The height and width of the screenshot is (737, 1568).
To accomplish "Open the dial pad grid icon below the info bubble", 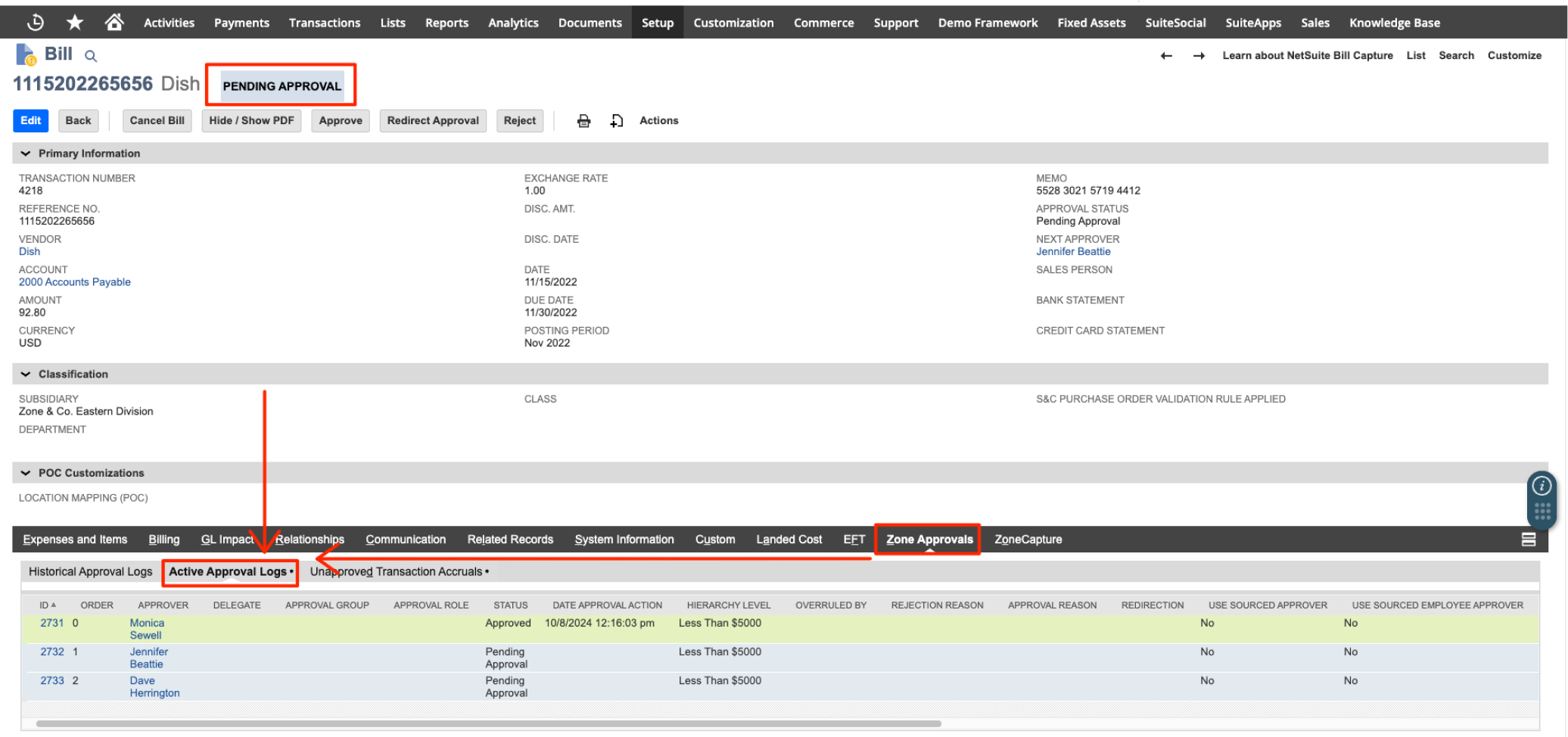I will tap(1542, 512).
